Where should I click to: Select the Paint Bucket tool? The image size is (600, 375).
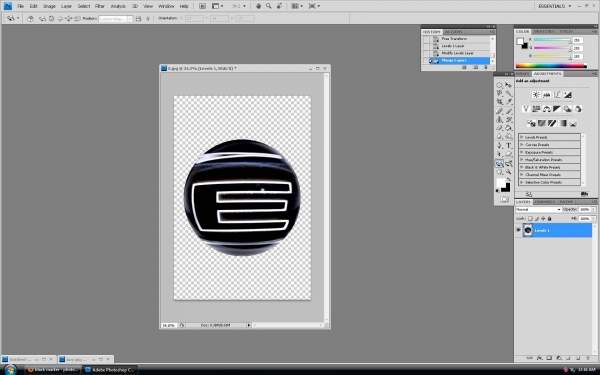point(509,128)
